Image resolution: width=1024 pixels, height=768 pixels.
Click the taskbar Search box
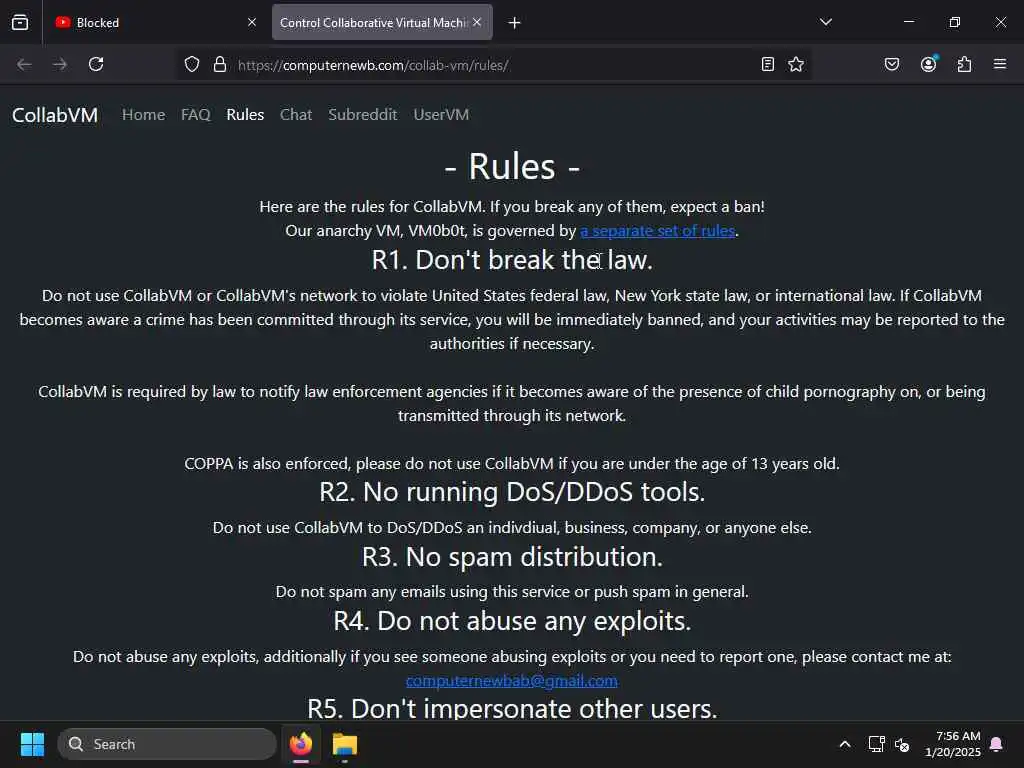[x=167, y=744]
